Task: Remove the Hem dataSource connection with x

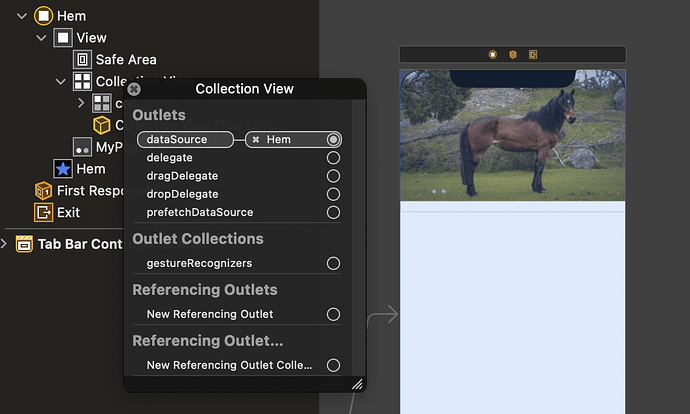Action: coord(256,140)
